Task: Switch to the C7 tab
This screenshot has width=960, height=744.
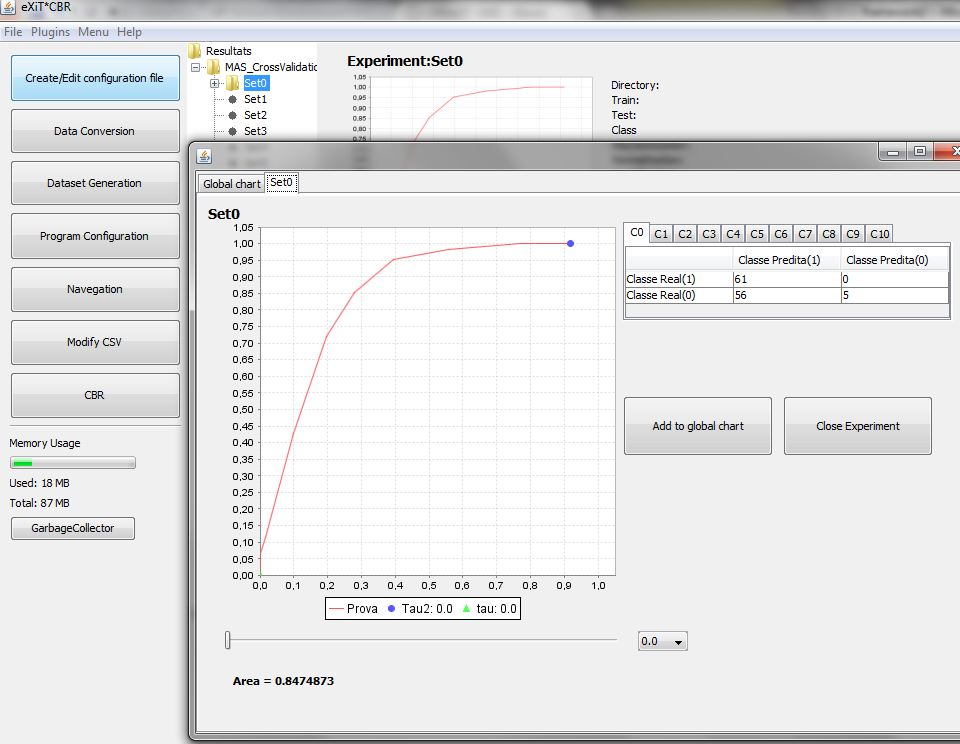Action: [x=805, y=234]
